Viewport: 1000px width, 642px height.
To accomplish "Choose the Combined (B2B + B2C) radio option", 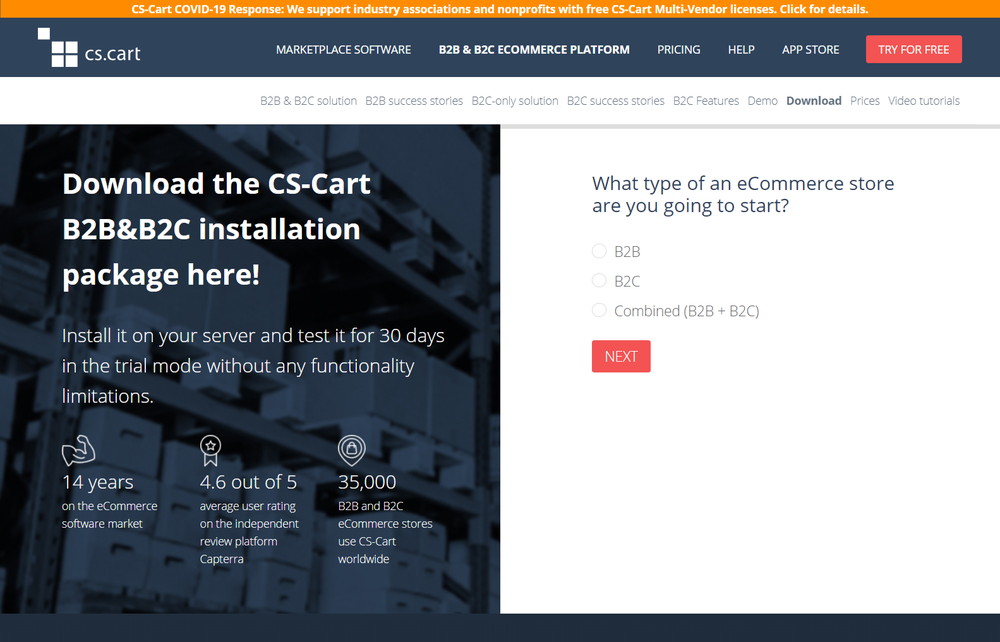I will pos(599,310).
